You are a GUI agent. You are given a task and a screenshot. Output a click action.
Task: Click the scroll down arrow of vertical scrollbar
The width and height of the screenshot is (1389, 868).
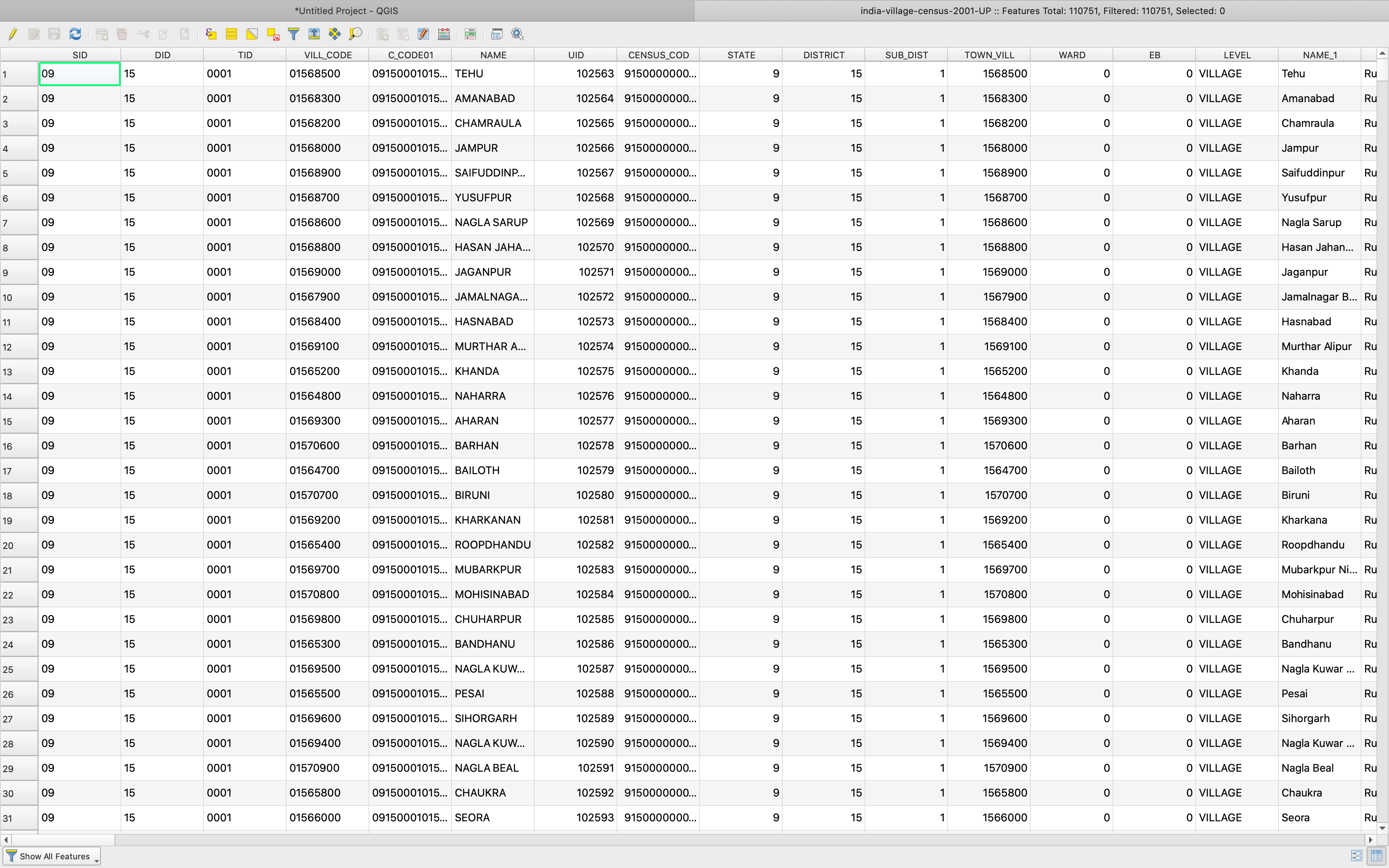pos(1382,828)
